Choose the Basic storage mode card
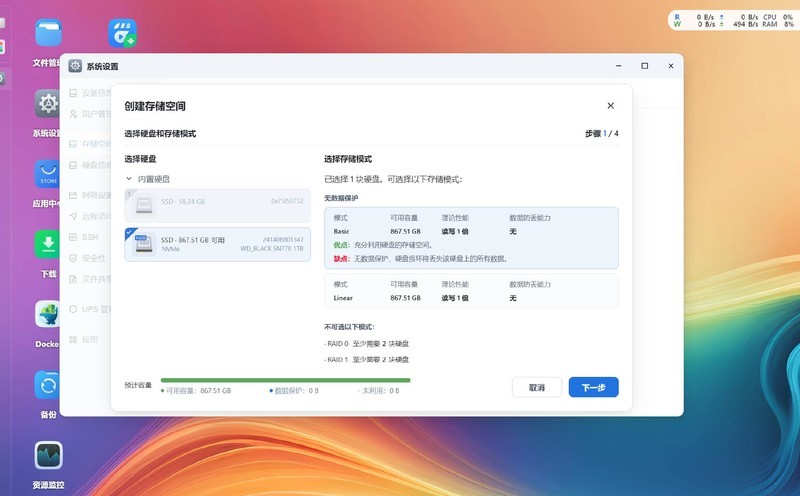800x496 pixels. click(471, 238)
